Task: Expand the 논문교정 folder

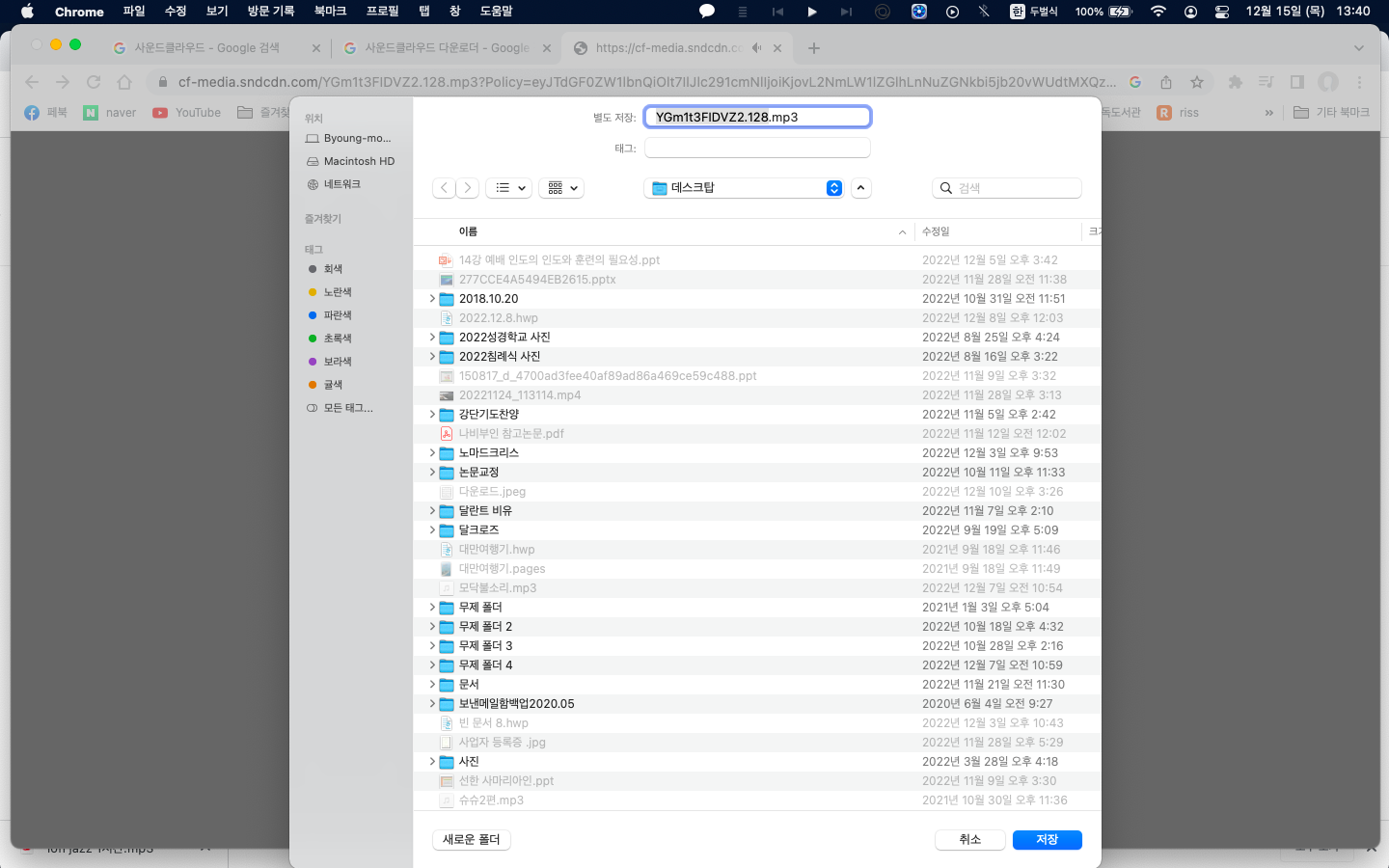Action: 431,473
